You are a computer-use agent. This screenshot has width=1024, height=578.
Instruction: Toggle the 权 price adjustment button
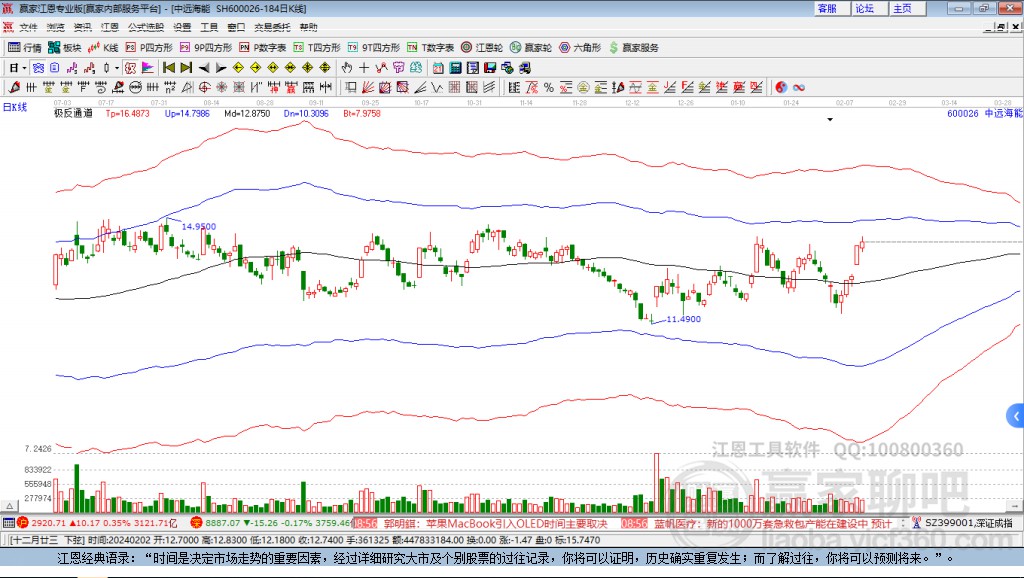point(131,68)
